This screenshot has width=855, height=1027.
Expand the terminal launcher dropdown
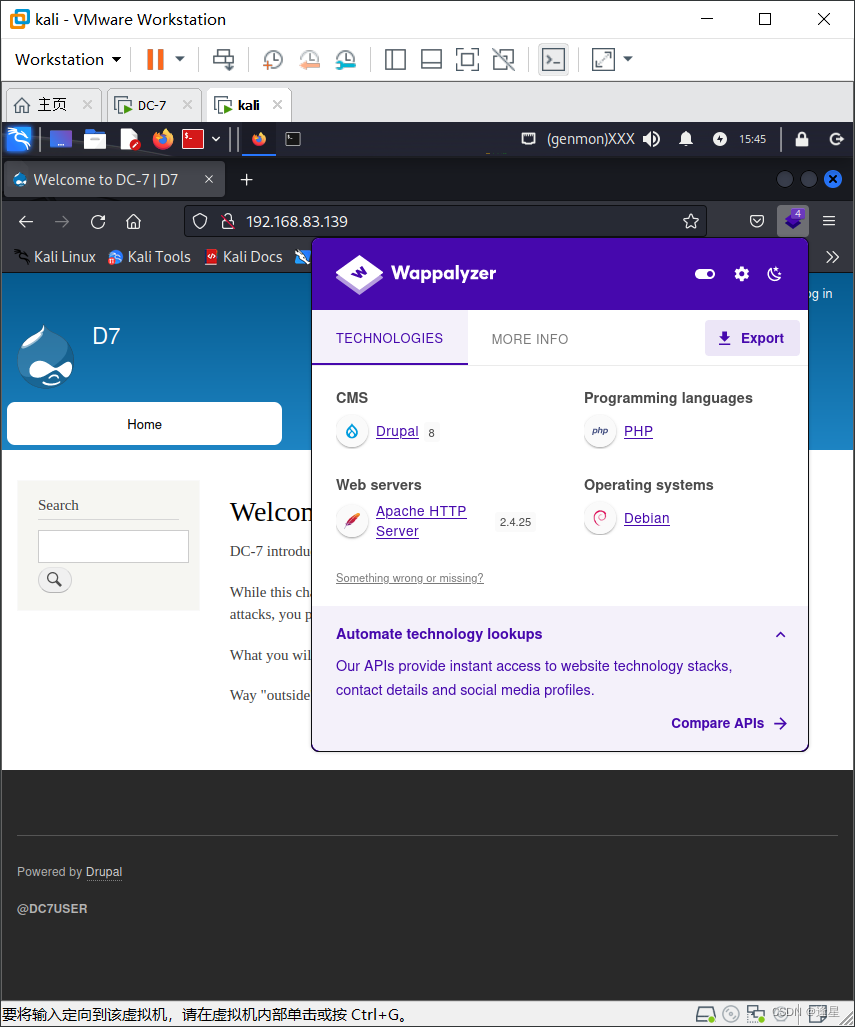point(216,139)
